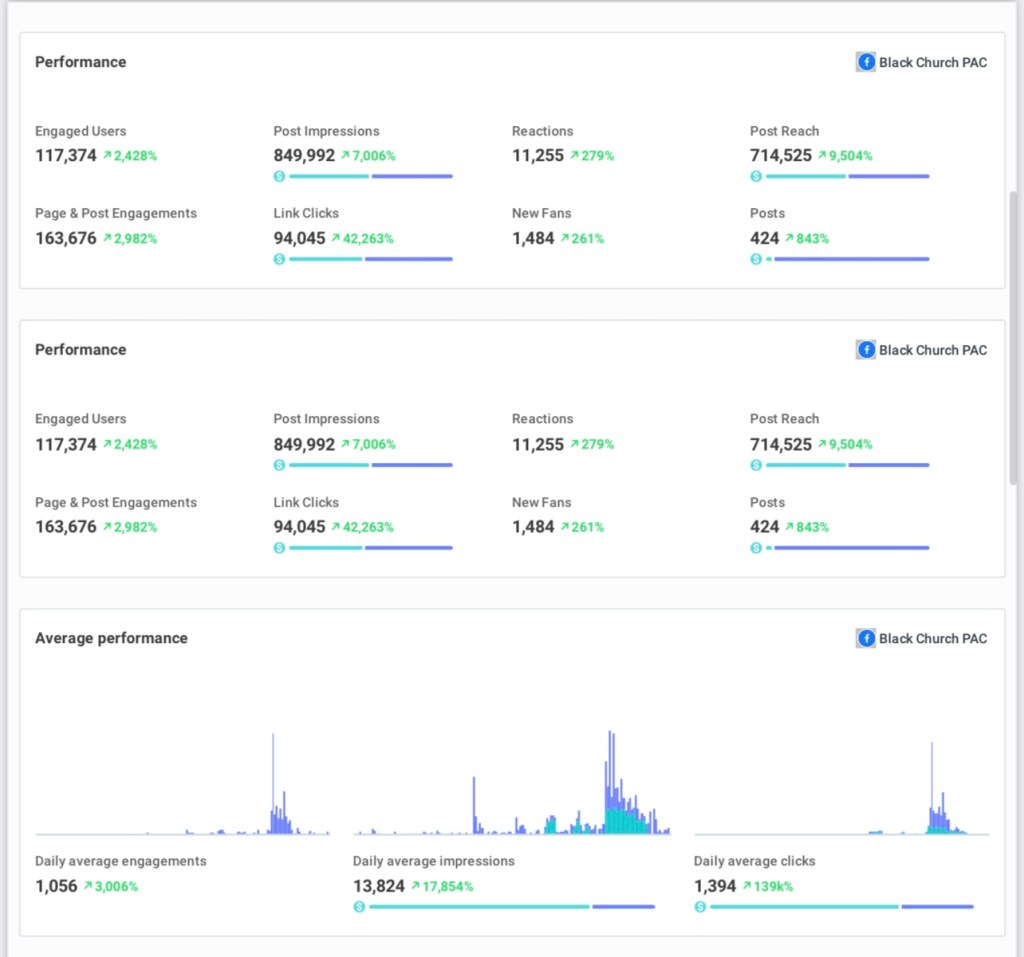Click the green trend arrow next to 3,006%
Screen dimensions: 1024x957
[x=87, y=886]
